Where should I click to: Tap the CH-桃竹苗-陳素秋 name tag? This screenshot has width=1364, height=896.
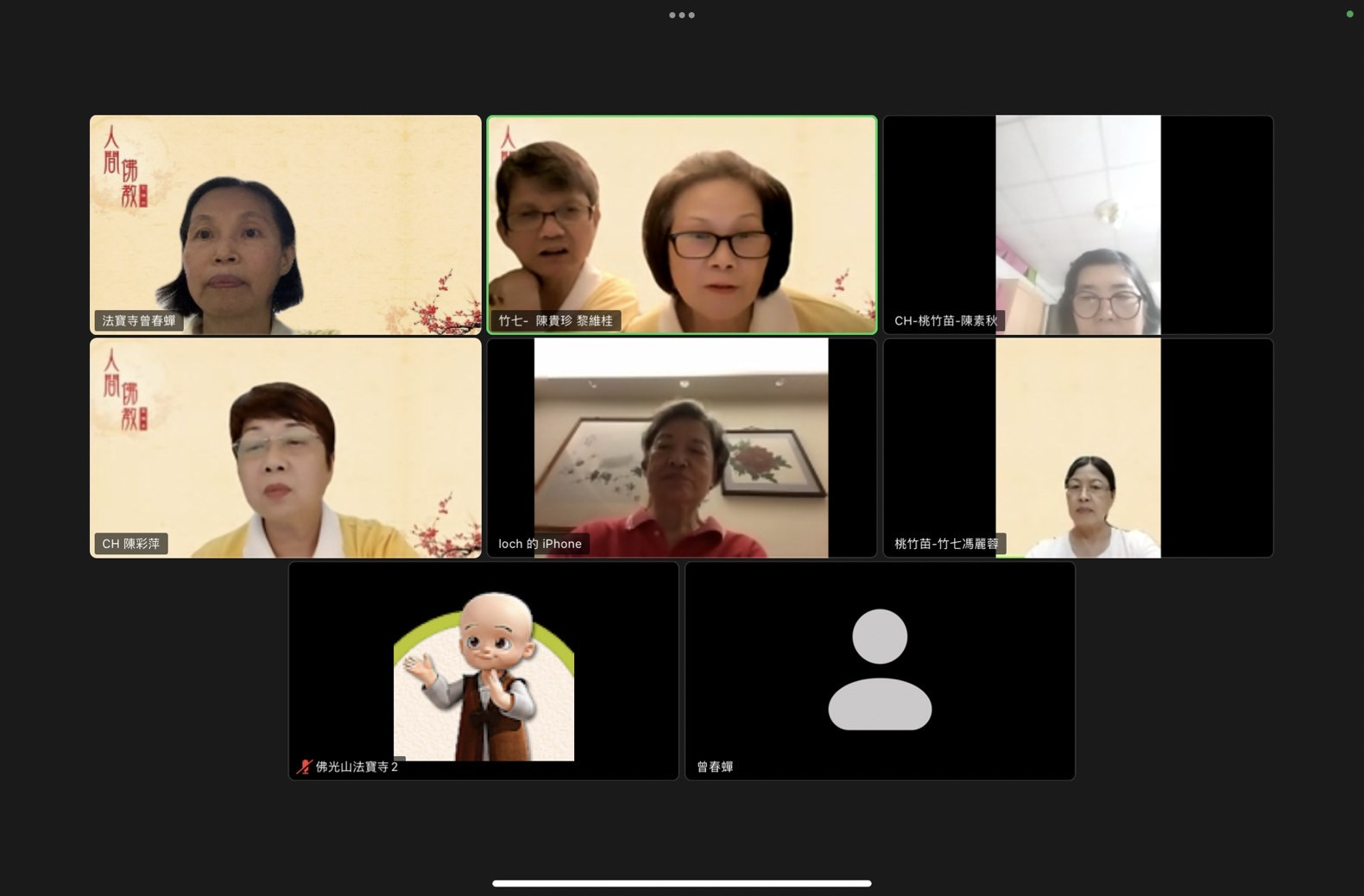coord(945,321)
